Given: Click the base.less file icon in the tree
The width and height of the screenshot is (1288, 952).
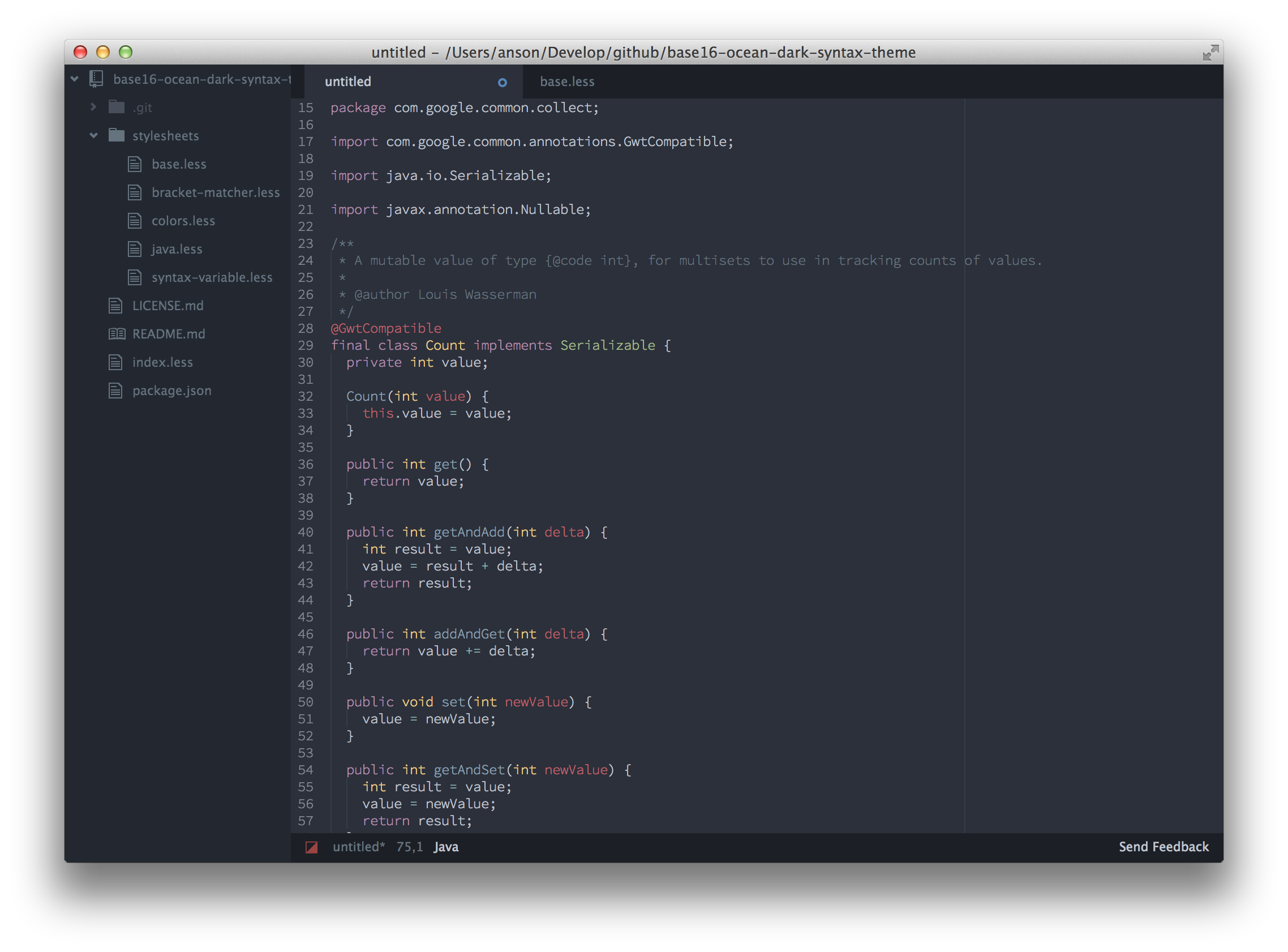Looking at the screenshot, I should (135, 164).
